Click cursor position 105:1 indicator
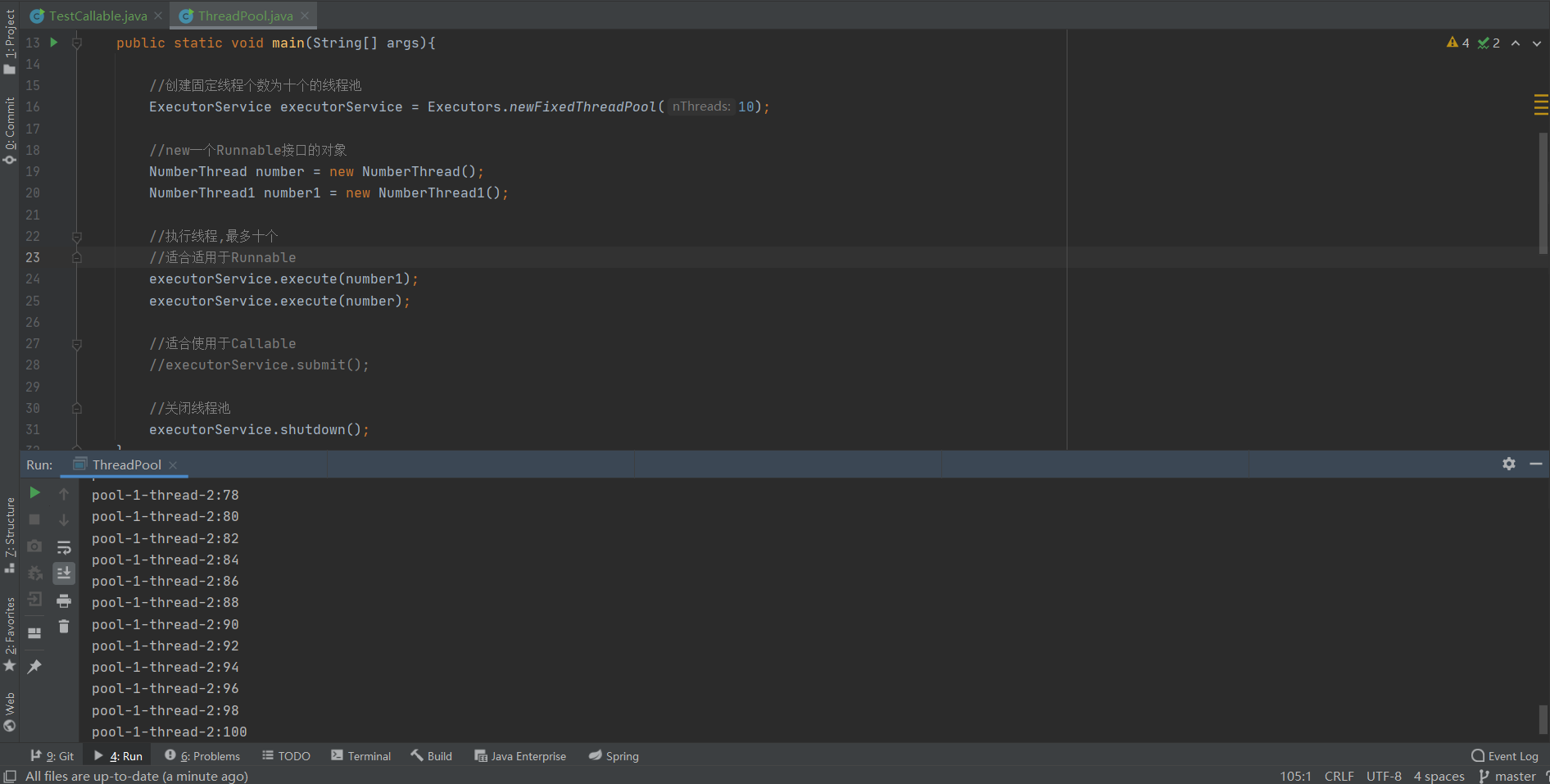 [x=1295, y=776]
